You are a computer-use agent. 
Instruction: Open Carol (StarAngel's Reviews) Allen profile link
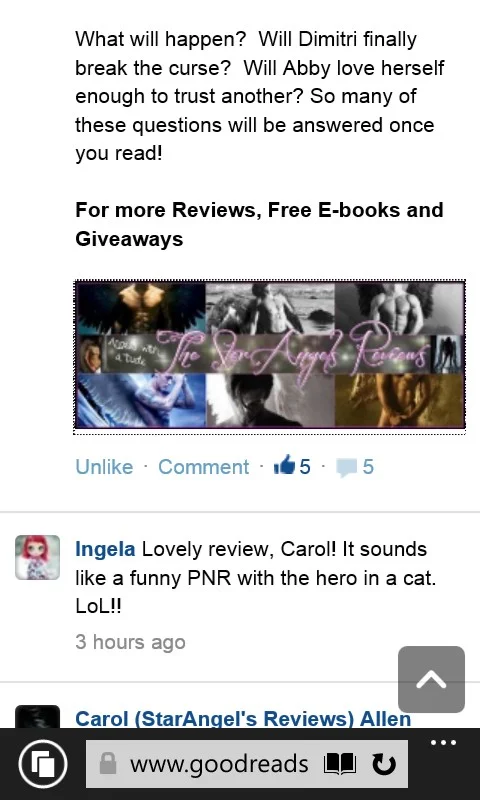[243, 718]
